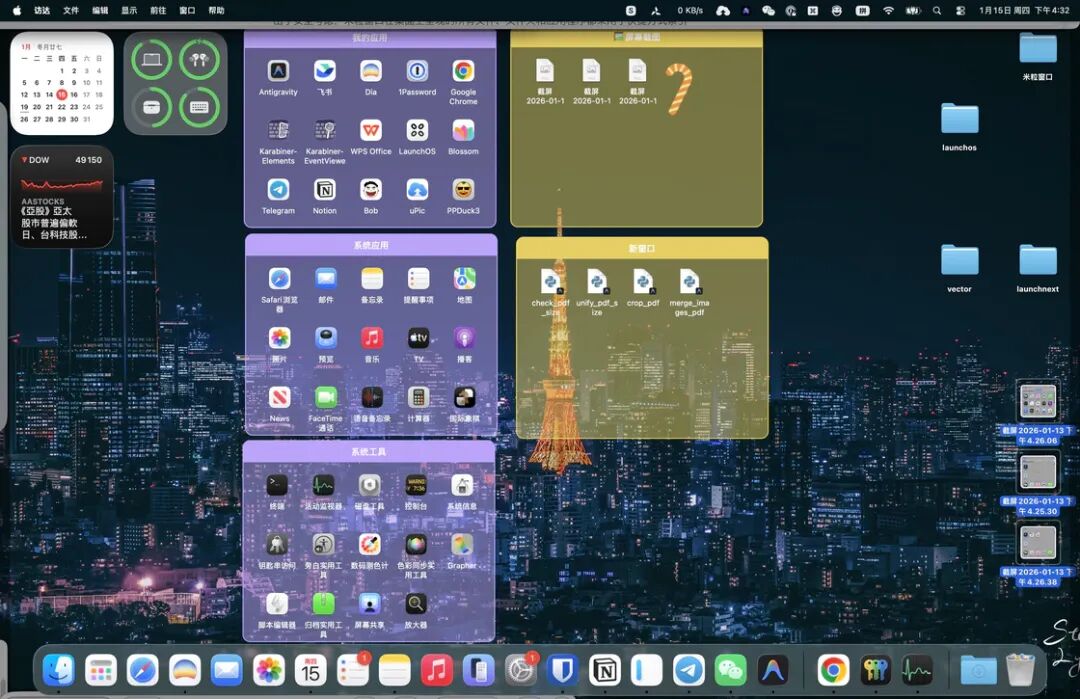Launch FaceTime from system apps panel
The height and width of the screenshot is (699, 1080).
click(325, 397)
